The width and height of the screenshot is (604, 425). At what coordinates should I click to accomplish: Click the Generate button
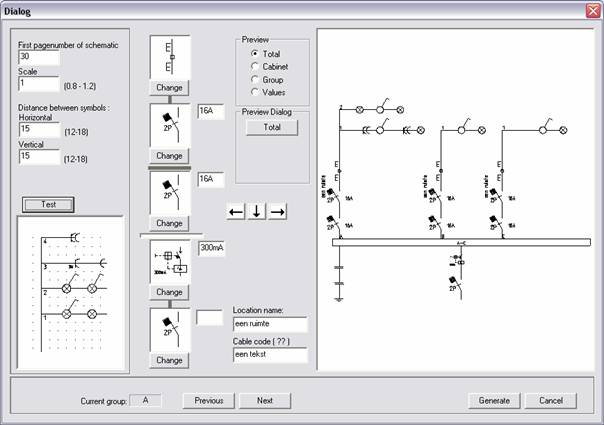(x=495, y=400)
